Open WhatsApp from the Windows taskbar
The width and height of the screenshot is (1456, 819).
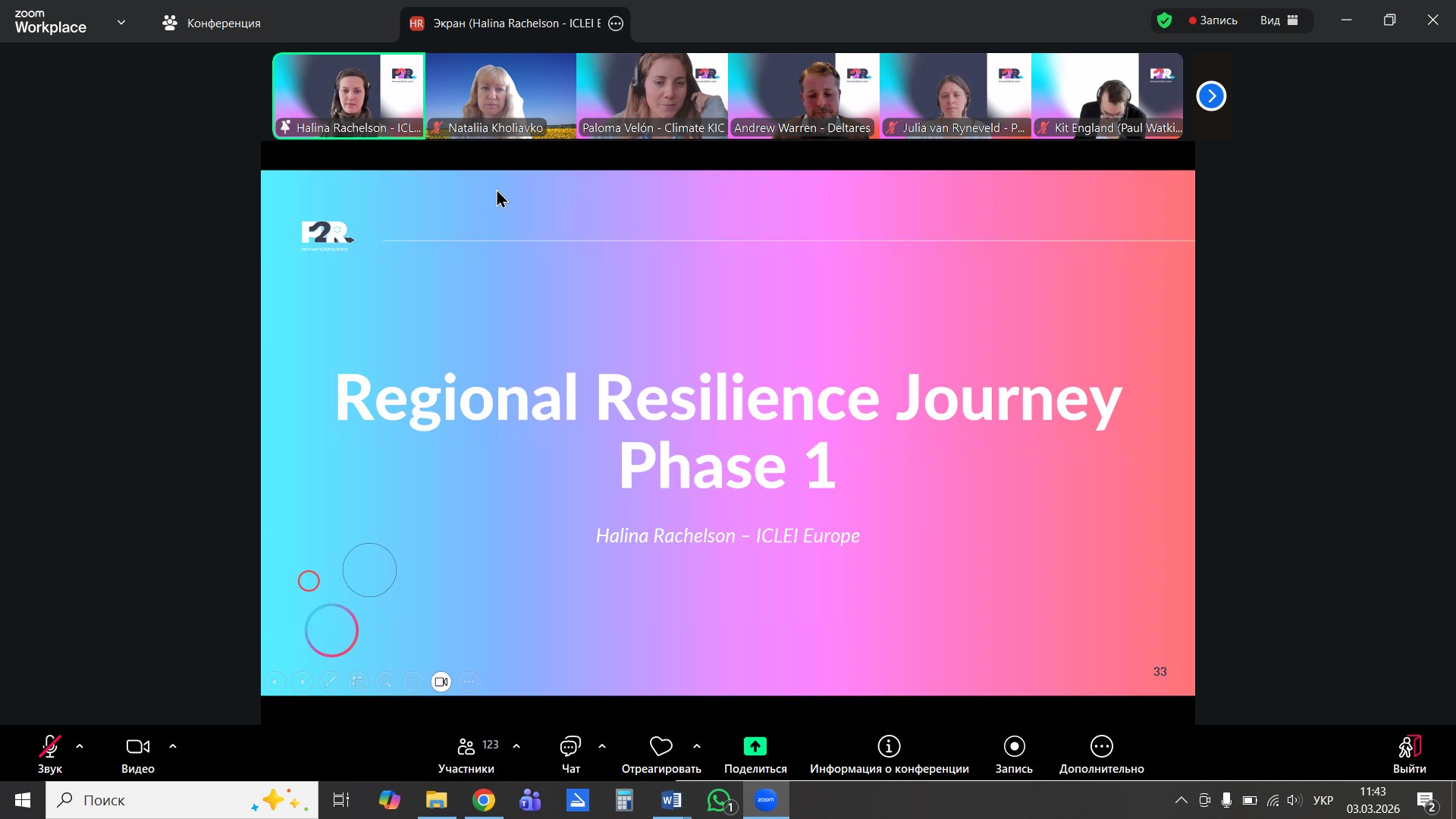tap(719, 800)
